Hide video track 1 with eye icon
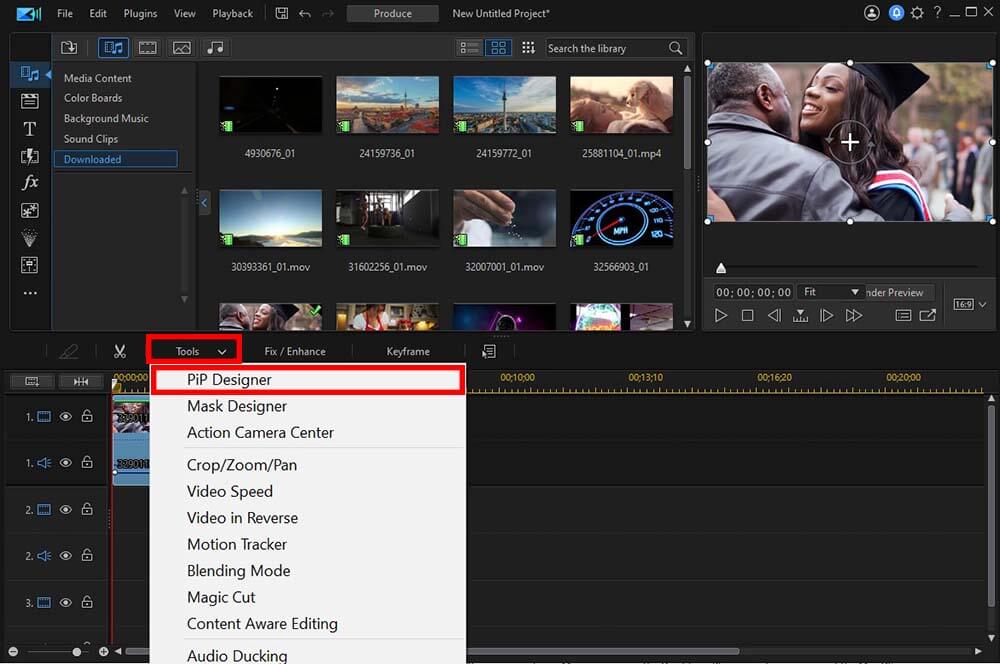1000x664 pixels. [x=66, y=417]
